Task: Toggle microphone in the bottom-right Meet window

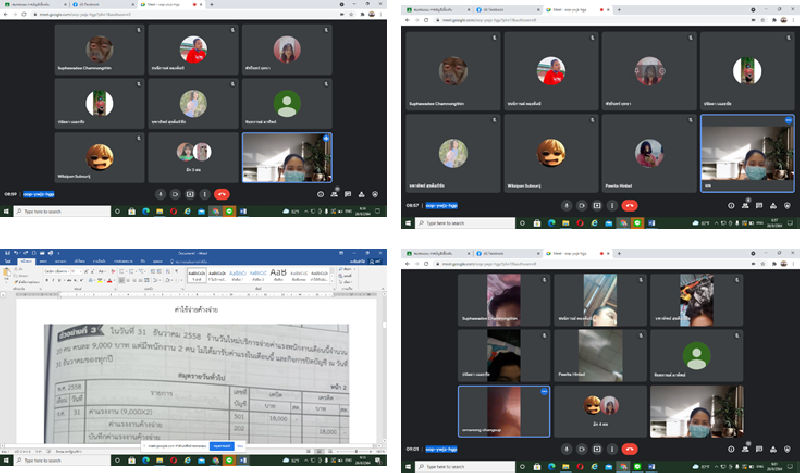Action: coord(566,451)
